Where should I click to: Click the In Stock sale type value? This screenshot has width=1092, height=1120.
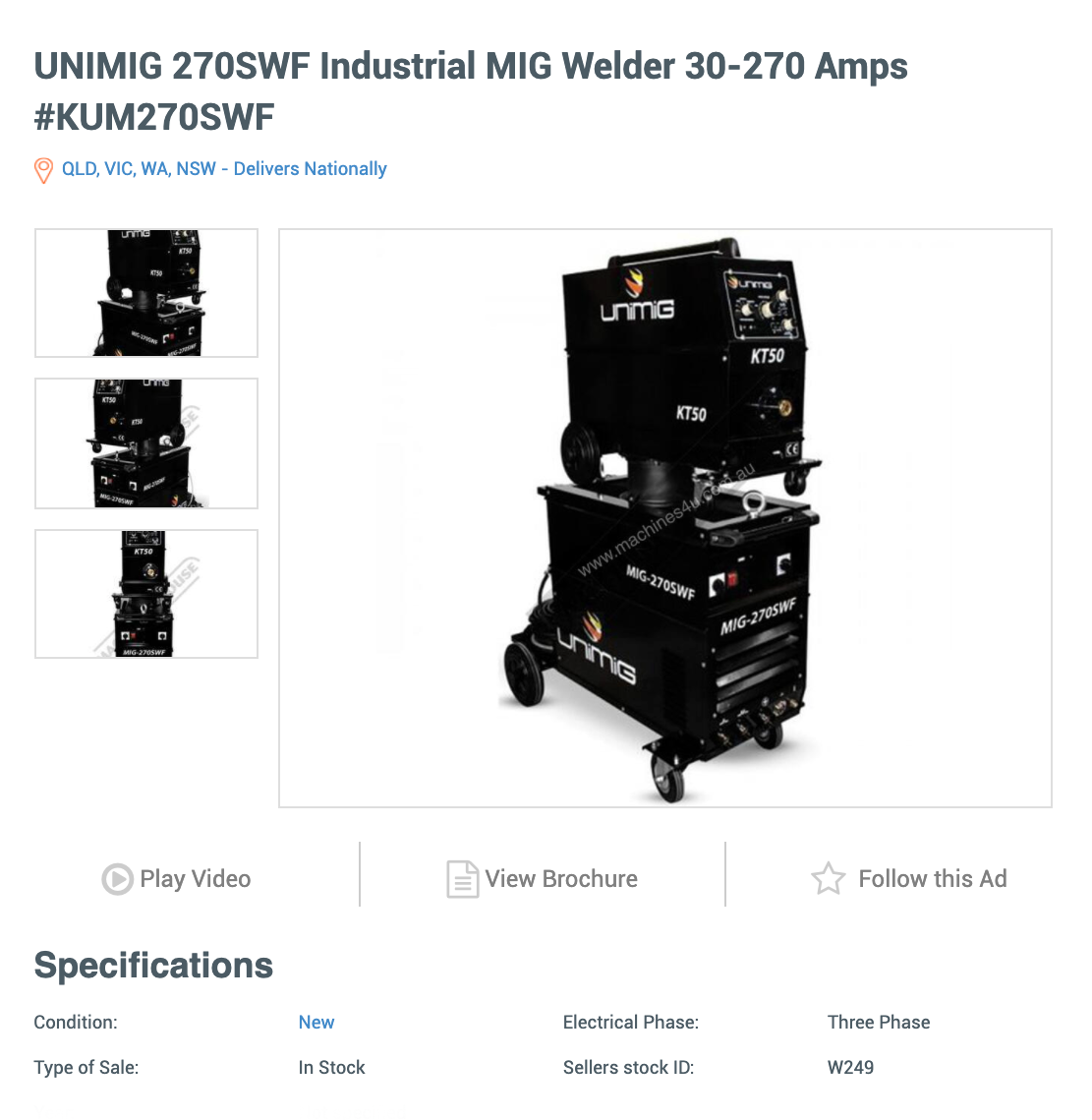pos(331,1068)
